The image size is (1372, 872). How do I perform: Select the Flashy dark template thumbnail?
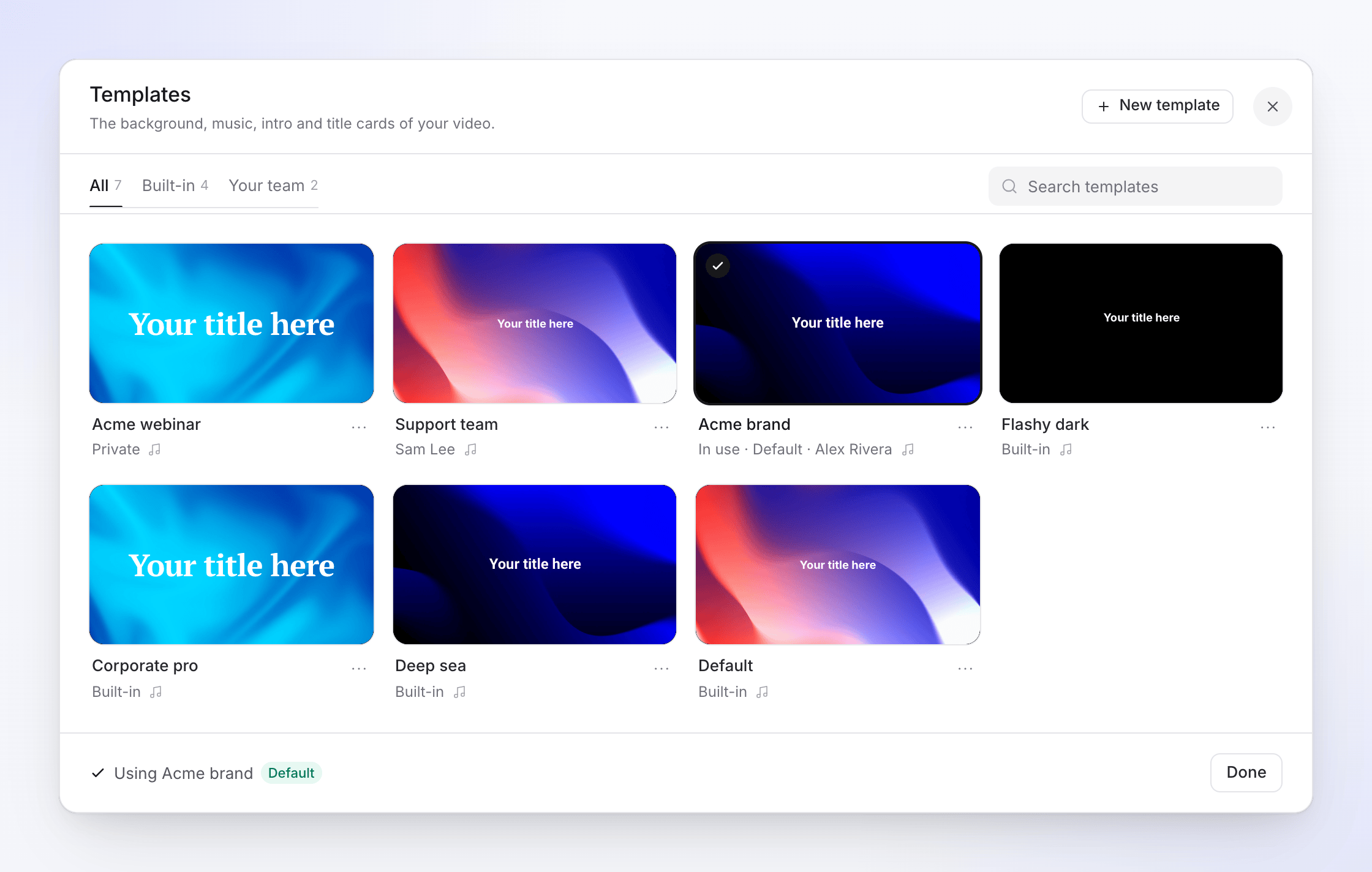[1141, 323]
